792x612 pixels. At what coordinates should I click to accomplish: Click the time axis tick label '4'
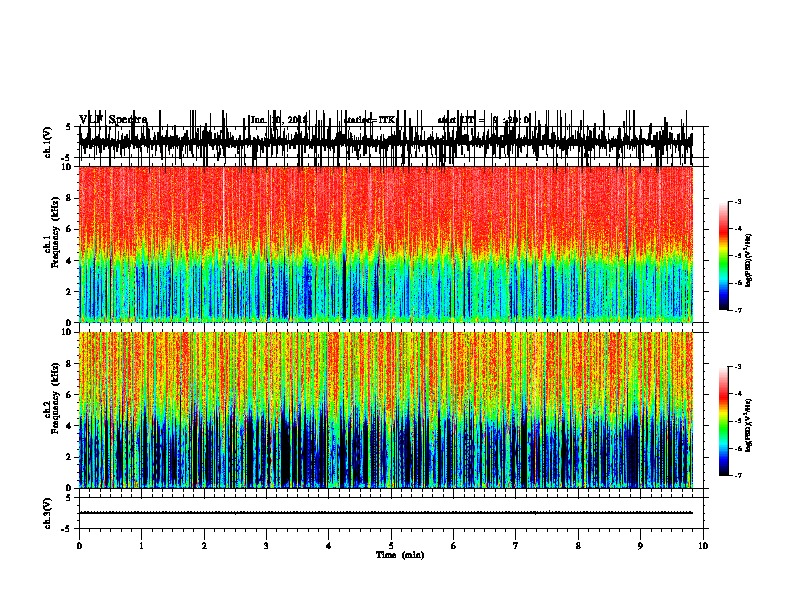click(329, 546)
